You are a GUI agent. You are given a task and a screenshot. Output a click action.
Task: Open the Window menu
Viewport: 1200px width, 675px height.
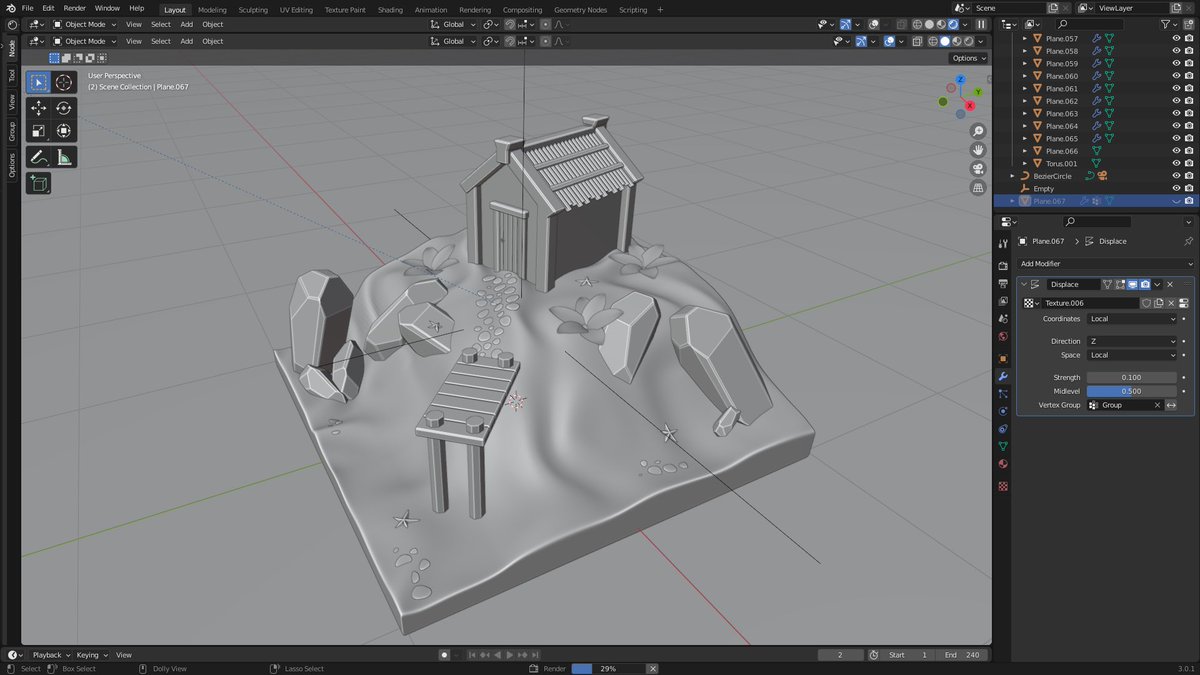click(x=107, y=8)
